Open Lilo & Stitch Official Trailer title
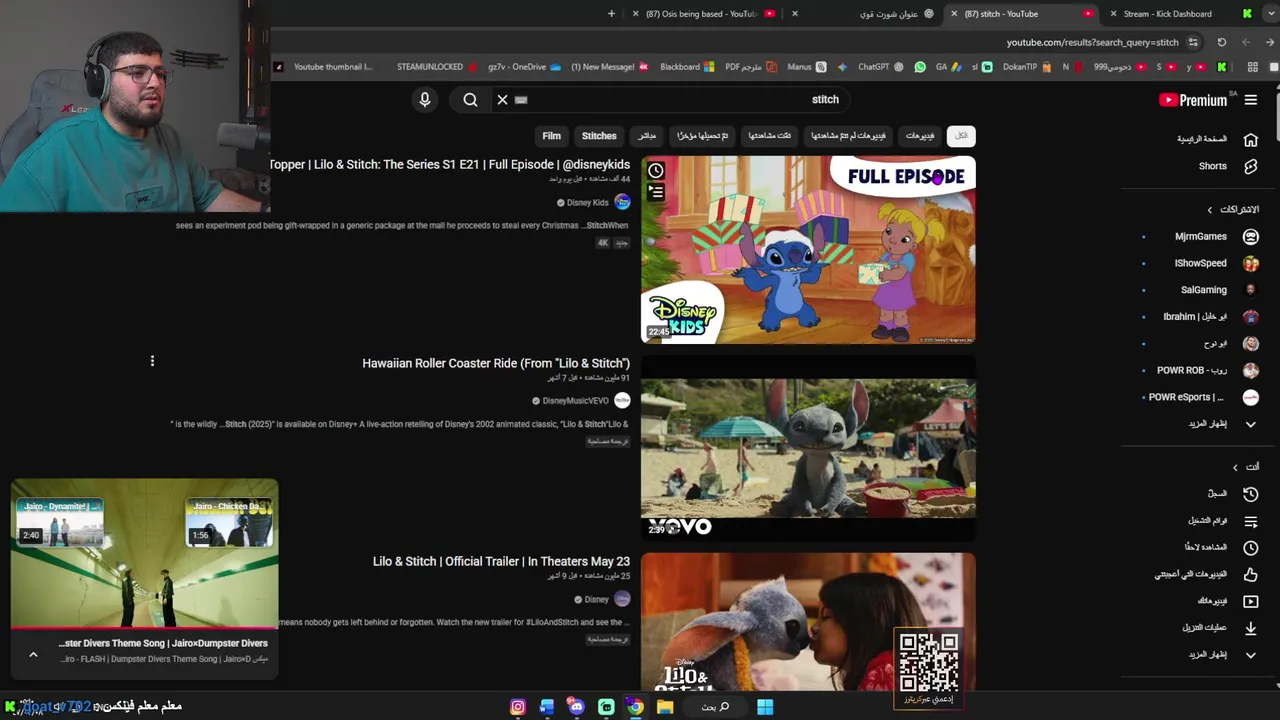 (x=501, y=562)
